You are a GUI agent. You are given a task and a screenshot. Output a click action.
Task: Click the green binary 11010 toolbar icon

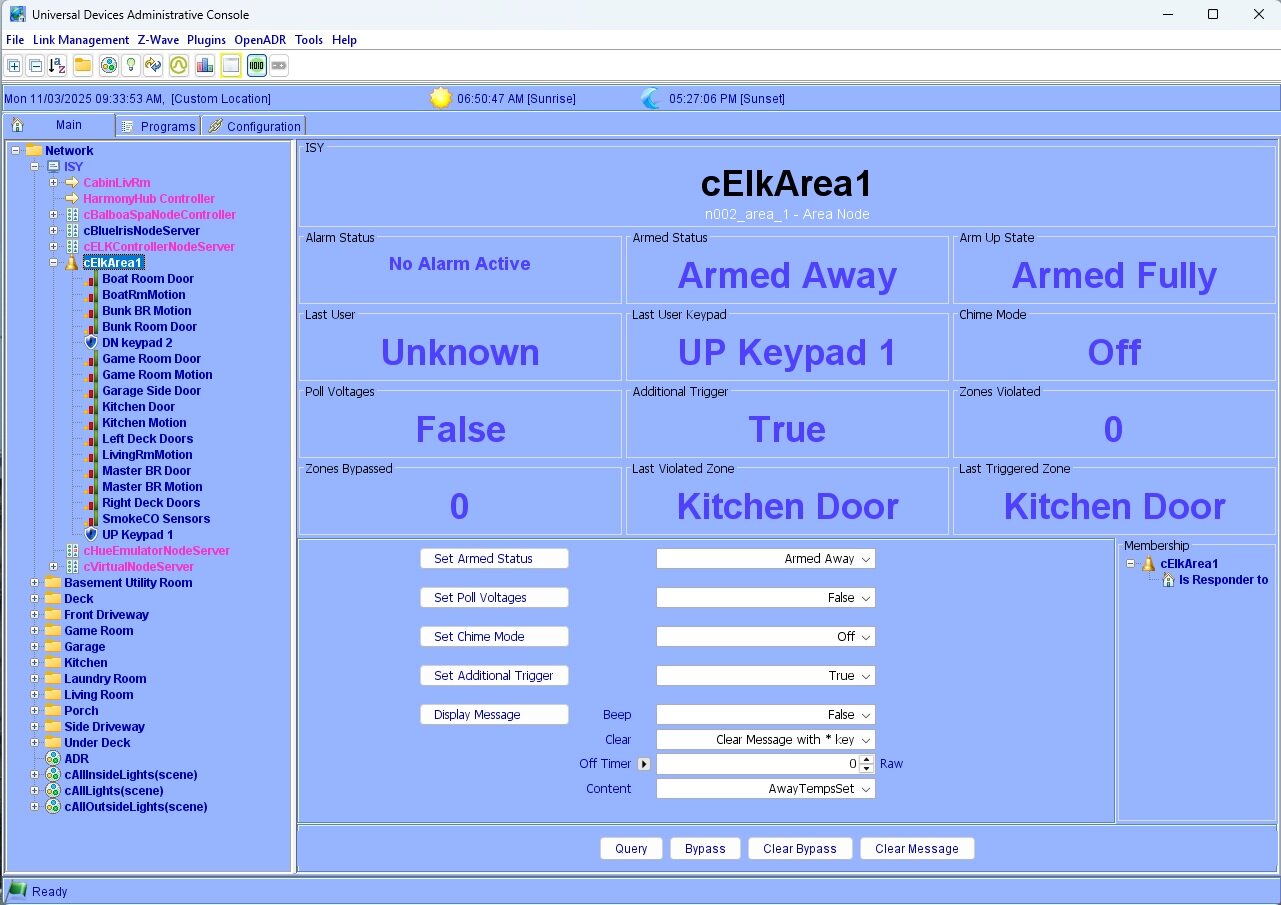(x=256, y=66)
